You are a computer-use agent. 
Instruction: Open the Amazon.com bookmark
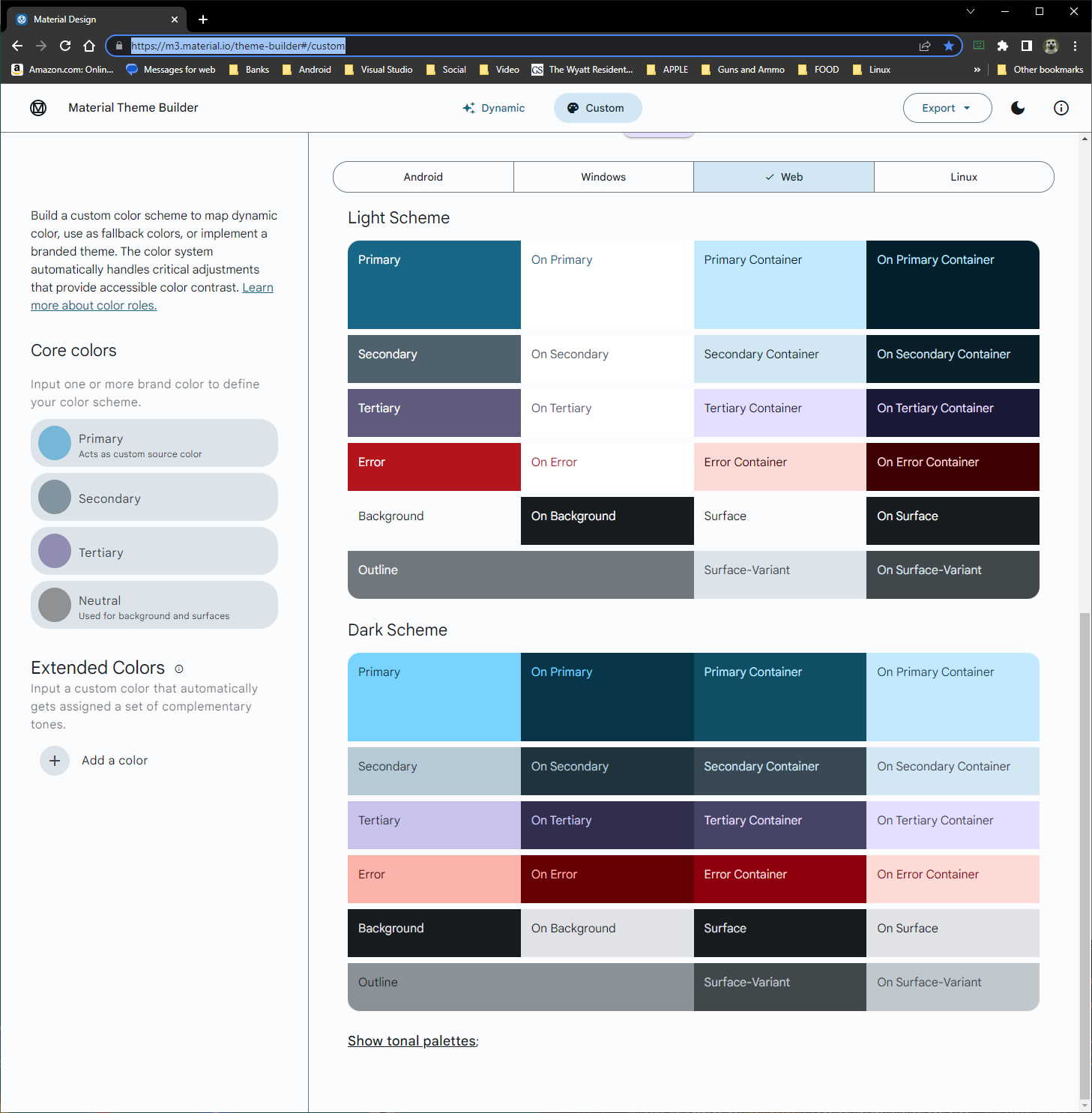tap(62, 70)
